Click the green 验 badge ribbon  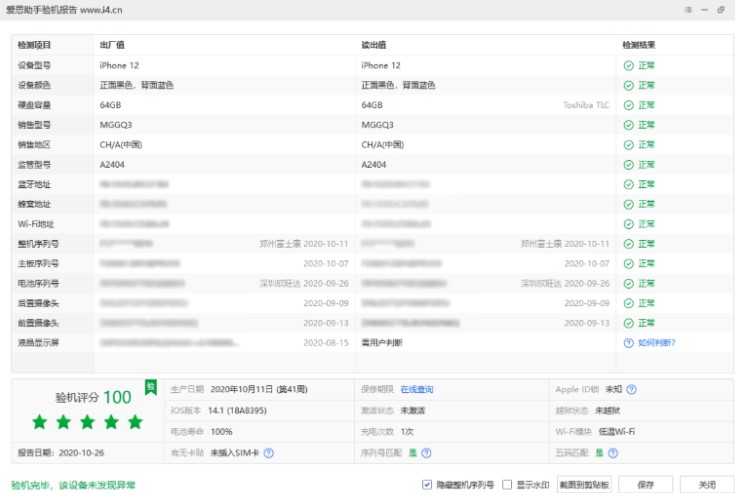click(151, 387)
